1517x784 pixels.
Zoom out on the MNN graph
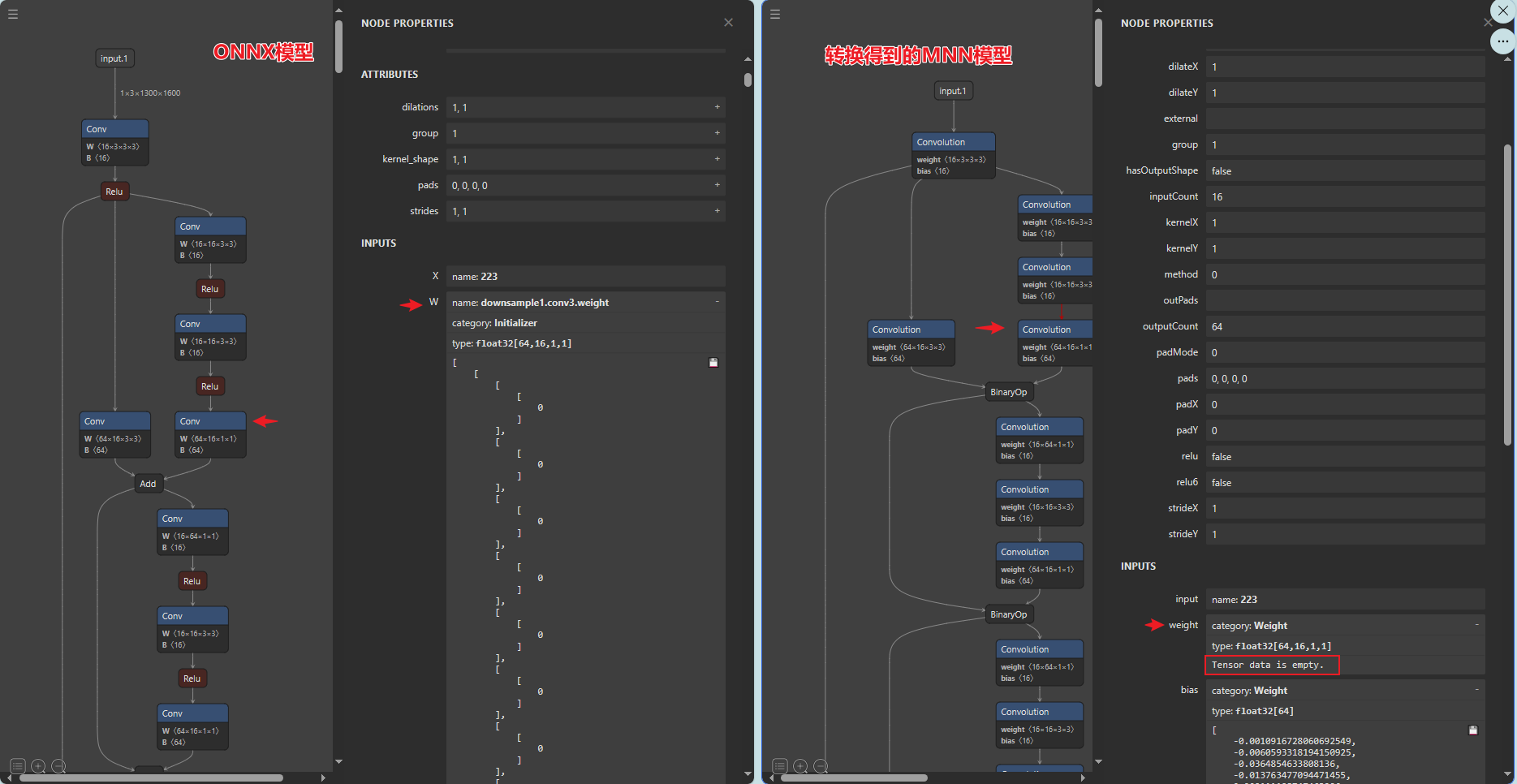(821, 766)
